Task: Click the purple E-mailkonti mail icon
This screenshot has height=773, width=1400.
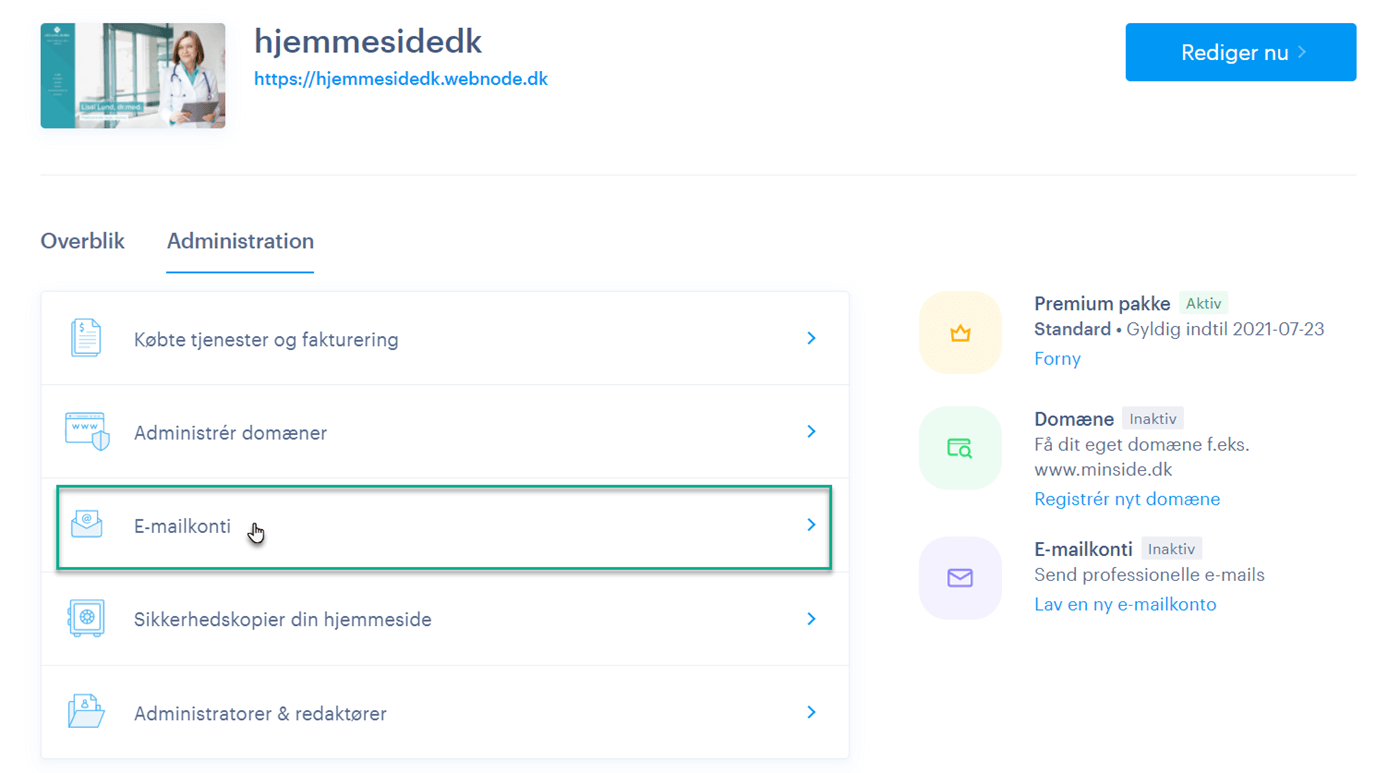Action: pos(960,578)
